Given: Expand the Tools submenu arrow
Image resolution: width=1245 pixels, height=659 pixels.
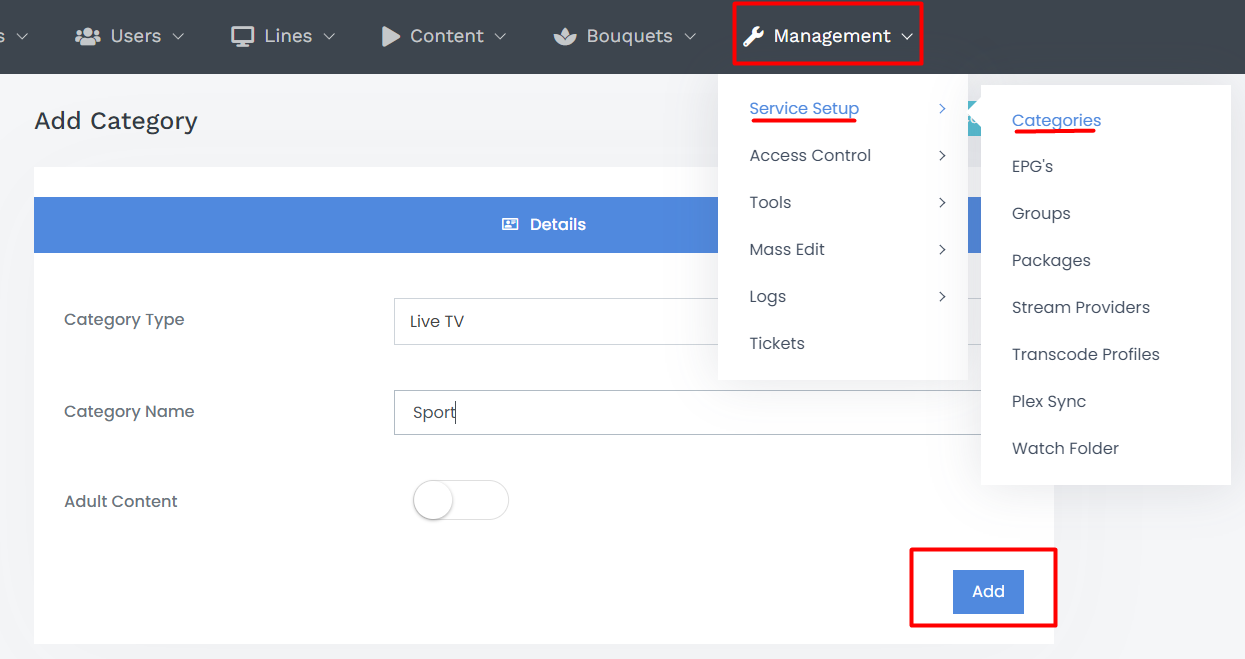Looking at the screenshot, I should (x=942, y=202).
